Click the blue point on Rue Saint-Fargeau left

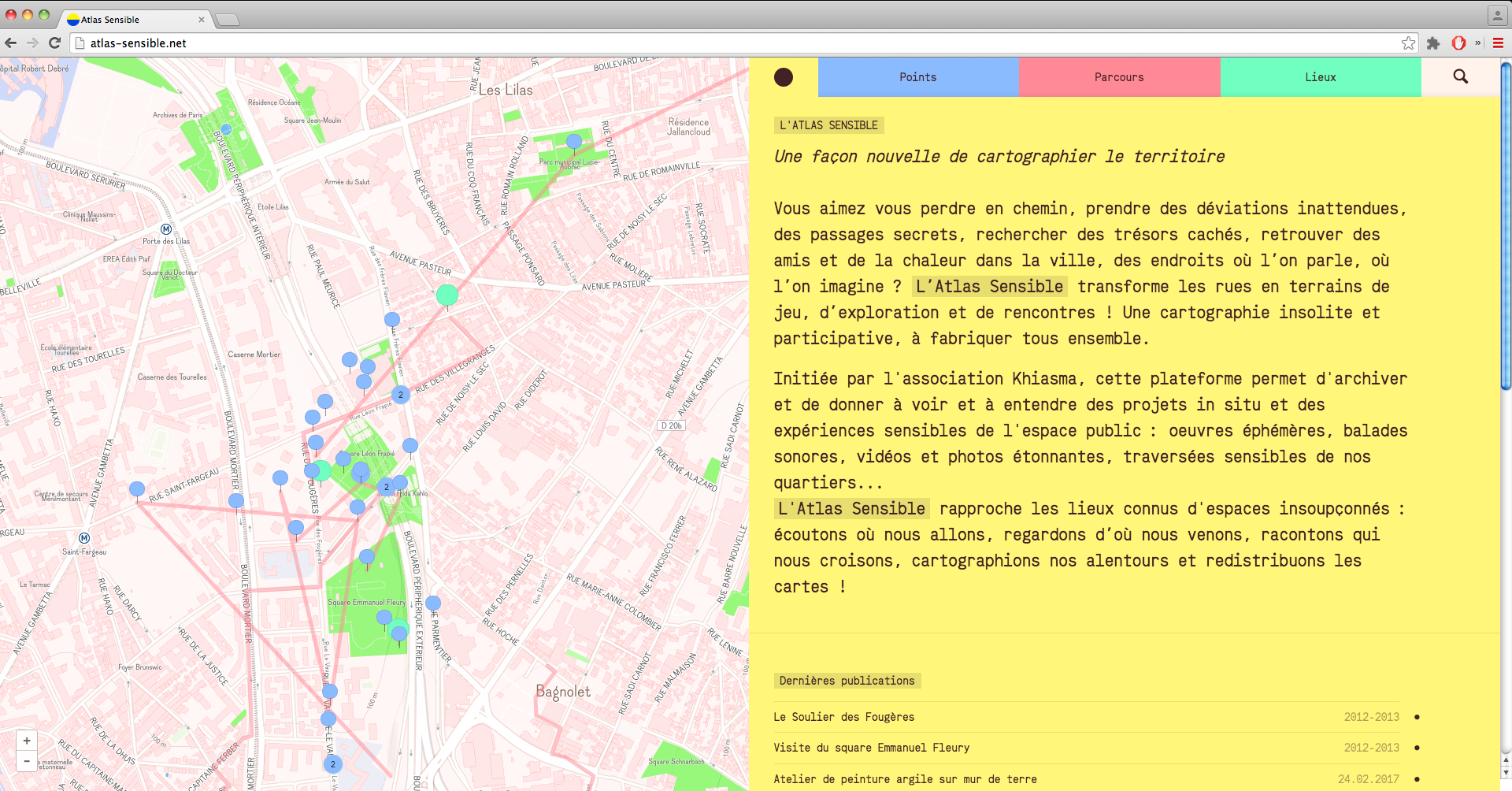(x=137, y=489)
